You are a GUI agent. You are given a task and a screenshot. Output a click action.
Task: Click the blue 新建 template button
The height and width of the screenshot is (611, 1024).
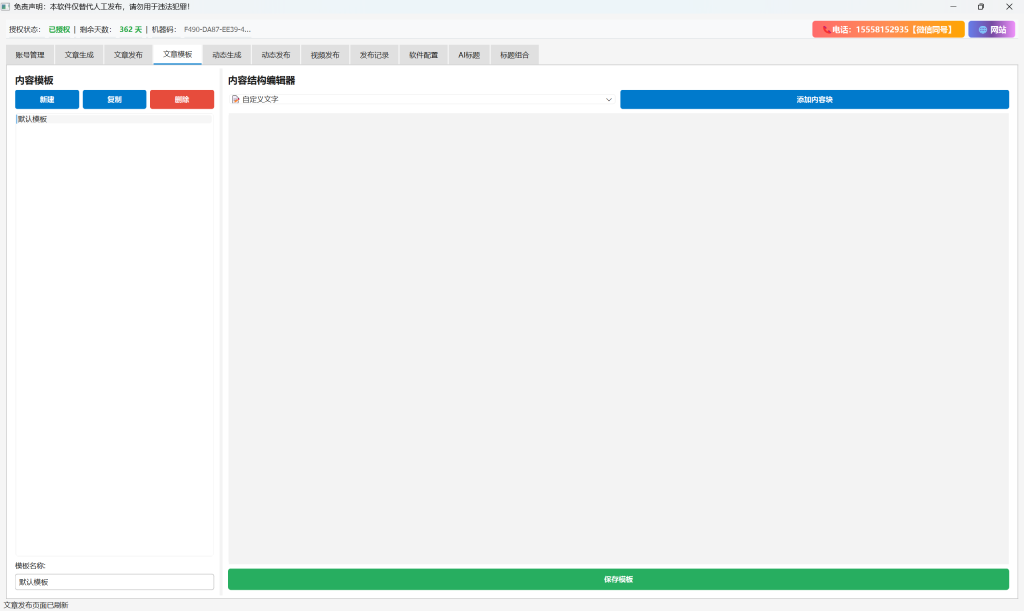[47, 100]
